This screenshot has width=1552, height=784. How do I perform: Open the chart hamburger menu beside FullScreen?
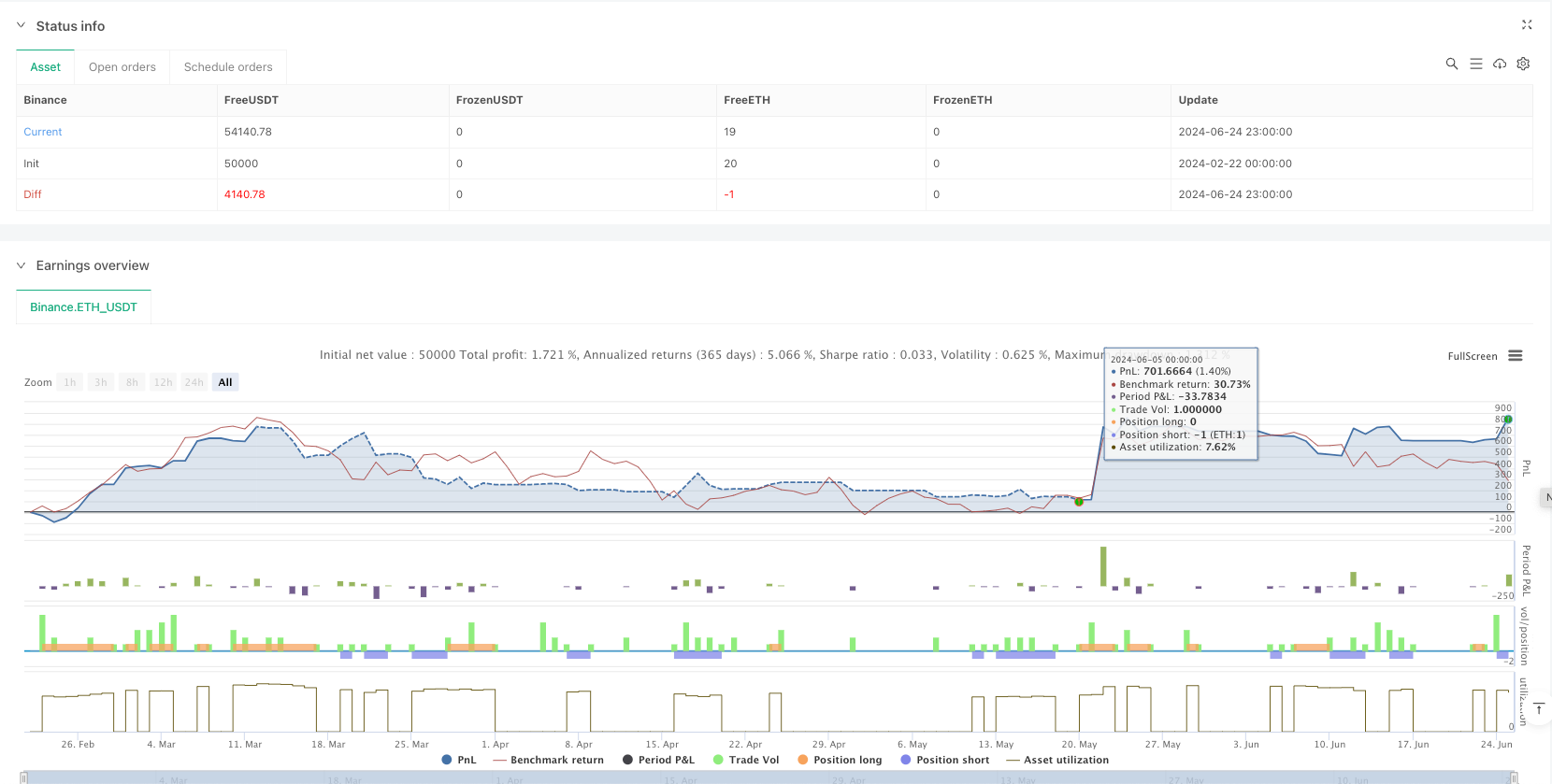1516,356
